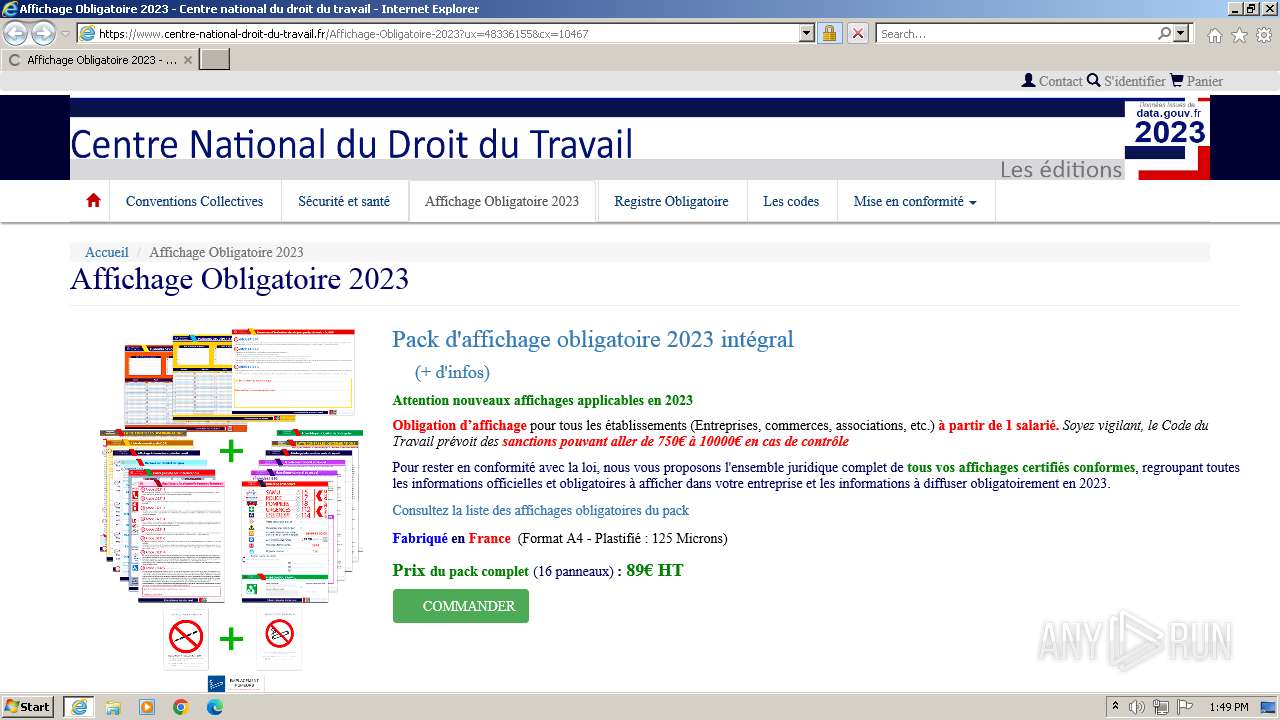The width and height of the screenshot is (1280, 720).
Task: Click the Panier link
Action: point(1205,81)
